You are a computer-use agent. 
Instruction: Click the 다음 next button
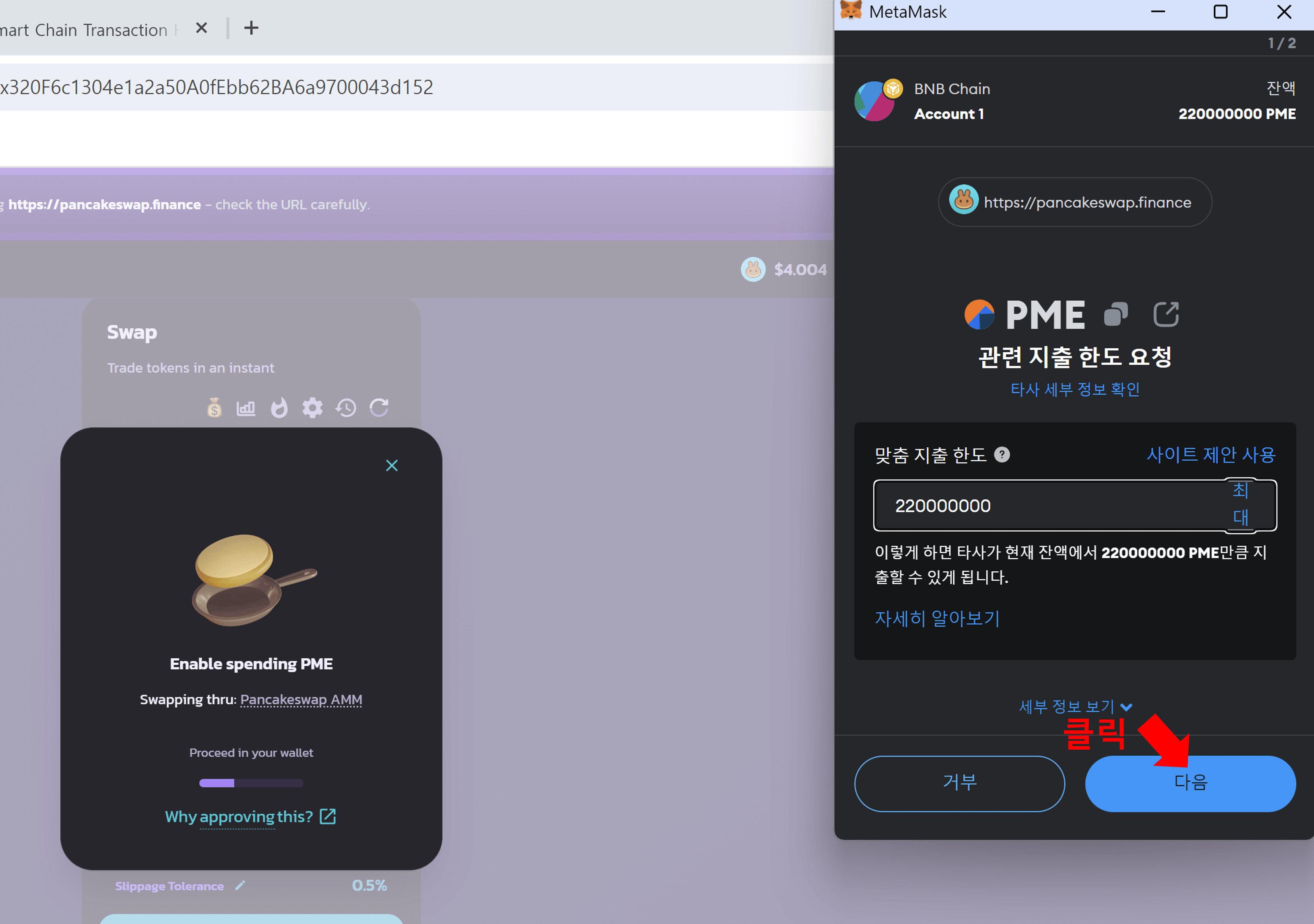1190,783
